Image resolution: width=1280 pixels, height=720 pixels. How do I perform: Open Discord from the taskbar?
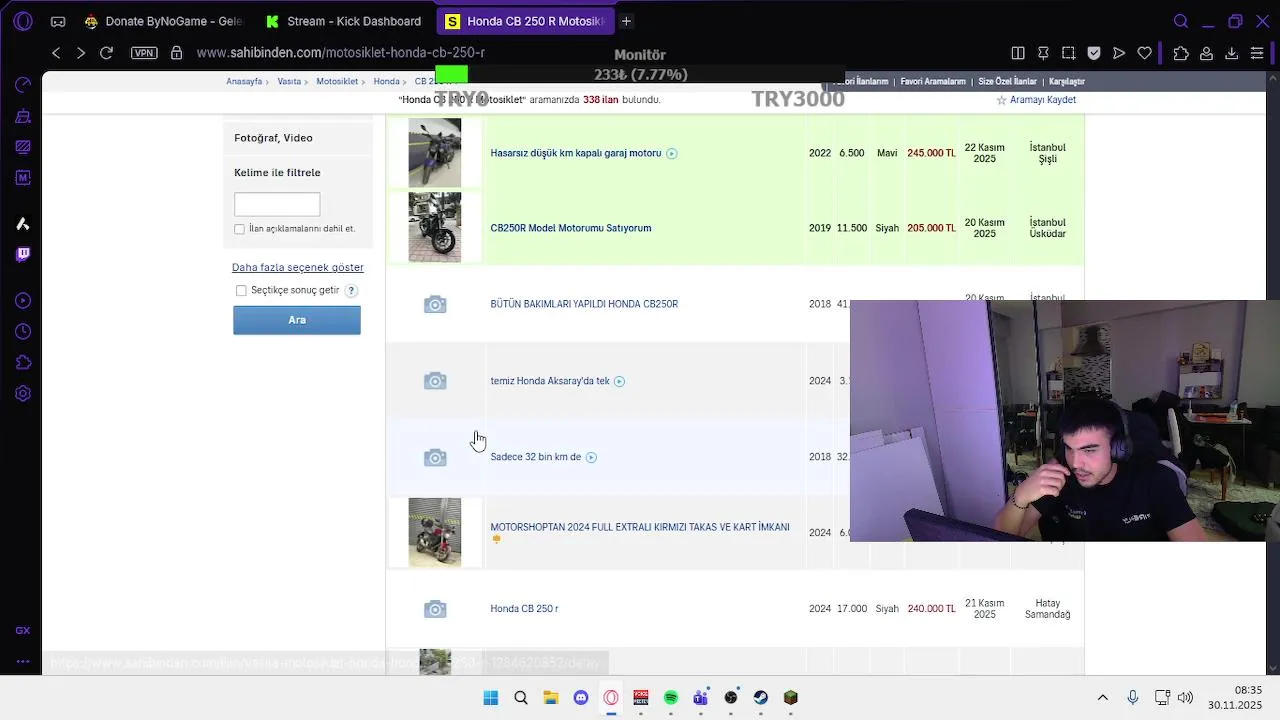click(581, 698)
